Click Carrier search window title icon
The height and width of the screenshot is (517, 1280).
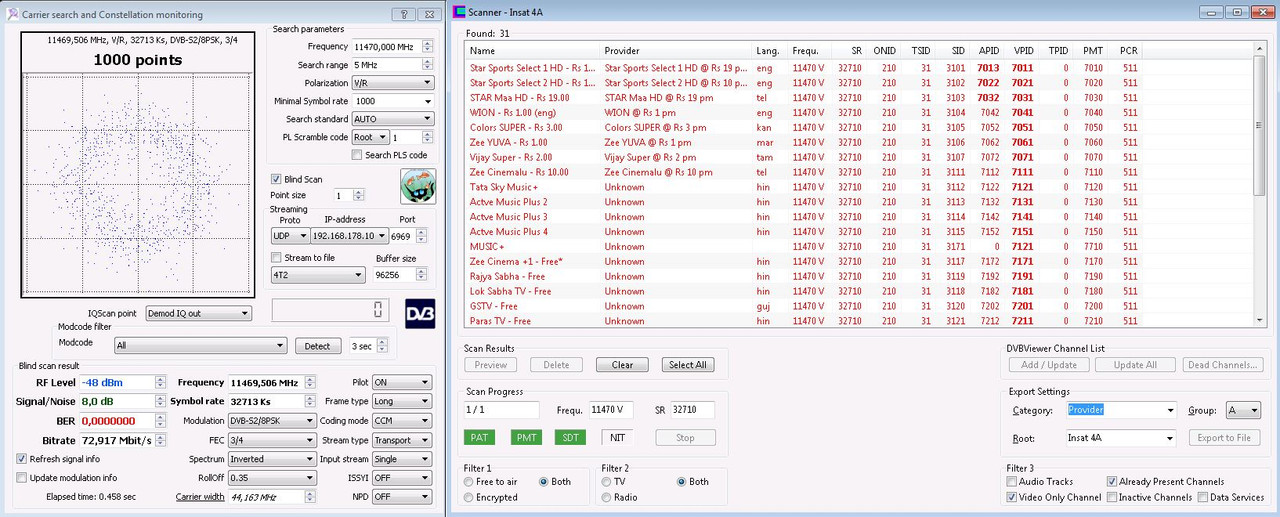13,14
